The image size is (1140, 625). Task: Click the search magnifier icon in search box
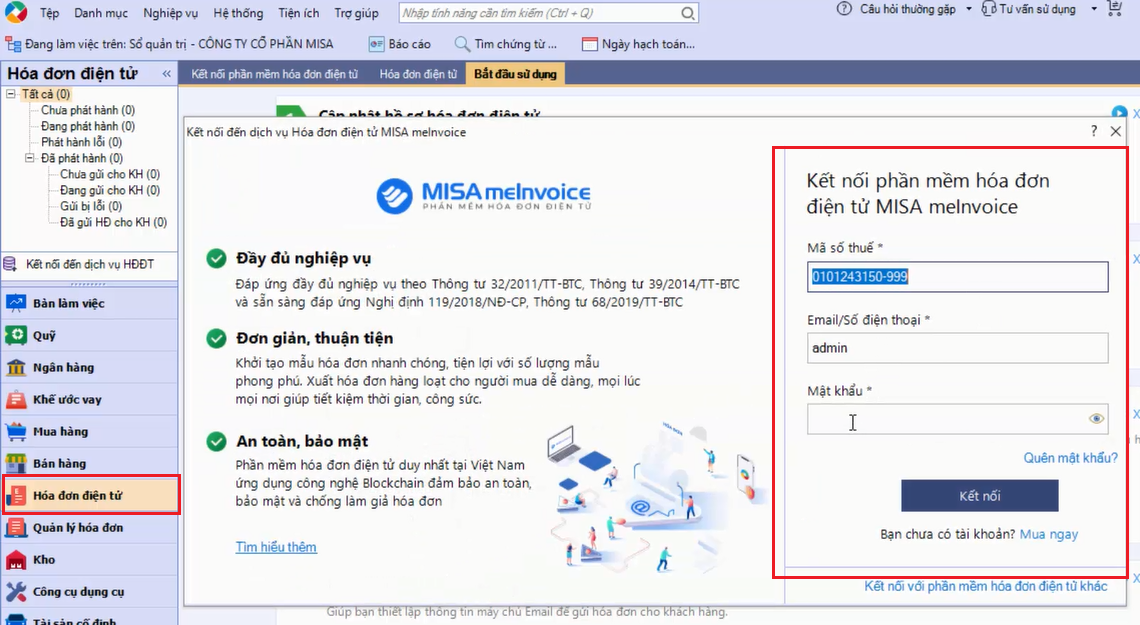(x=687, y=13)
